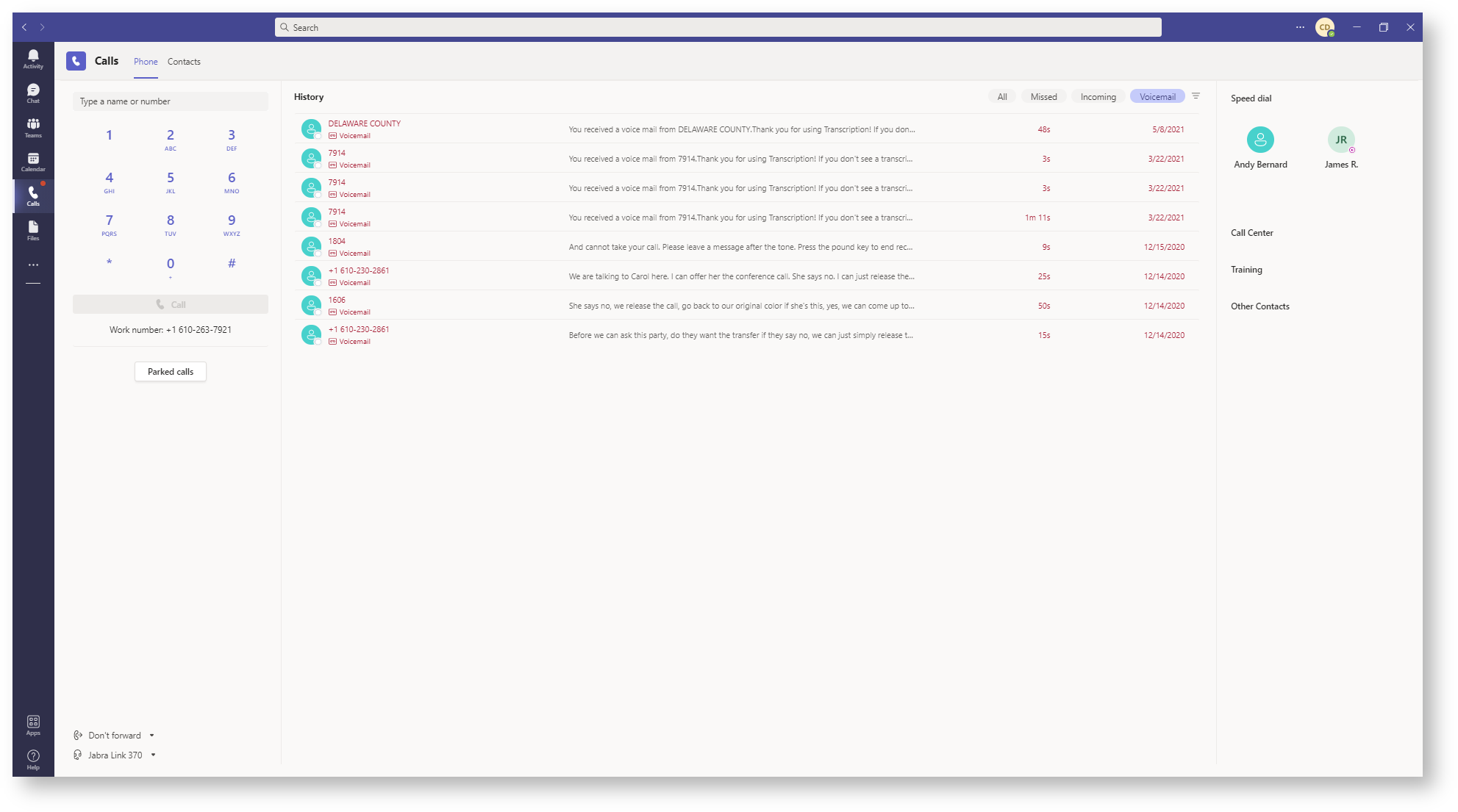The width and height of the screenshot is (1458, 812).
Task: Switch to the Contacts tab
Action: click(184, 62)
